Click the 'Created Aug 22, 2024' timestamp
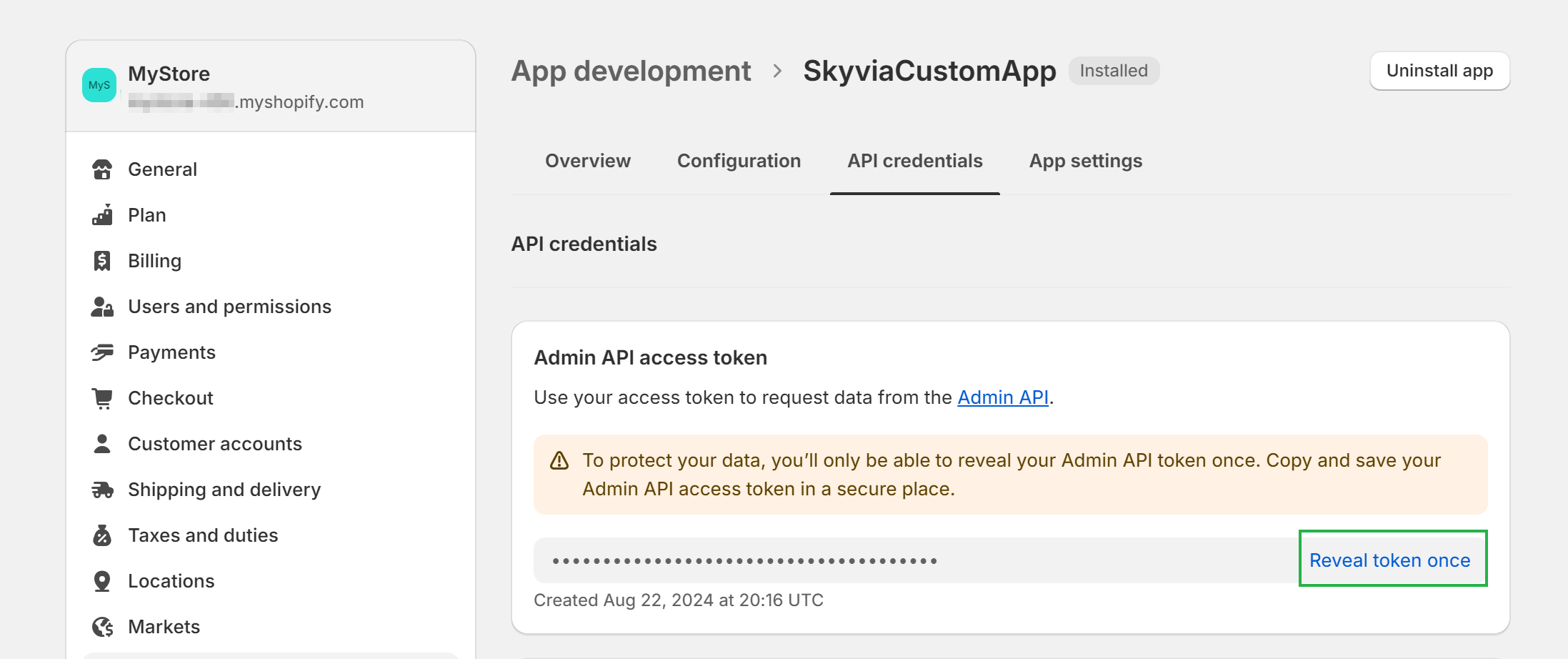1568x659 pixels. click(x=679, y=600)
